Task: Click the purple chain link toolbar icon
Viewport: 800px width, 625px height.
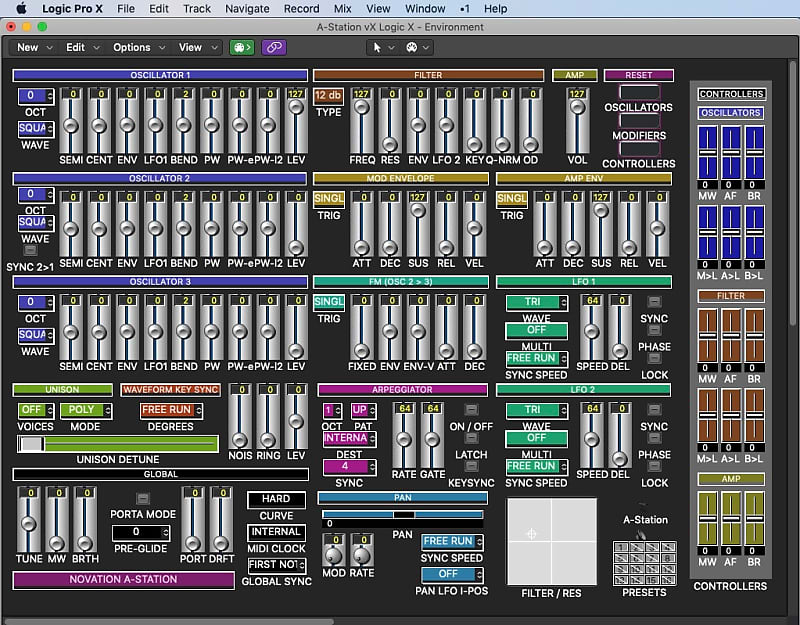Action: click(272, 47)
